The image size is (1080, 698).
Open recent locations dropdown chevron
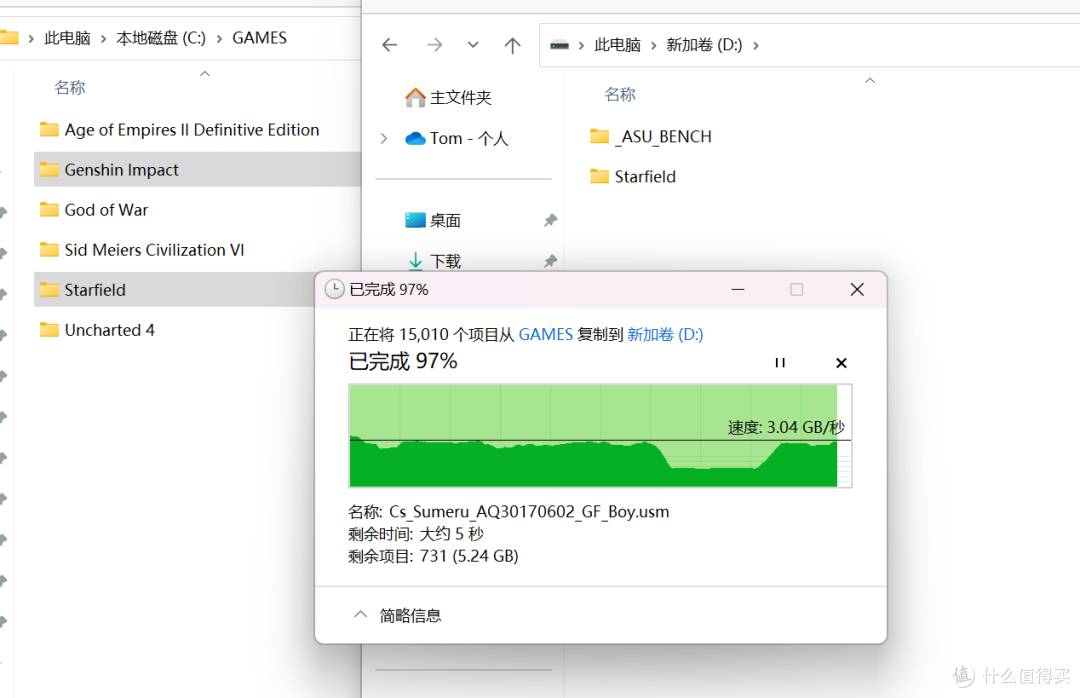[472, 45]
